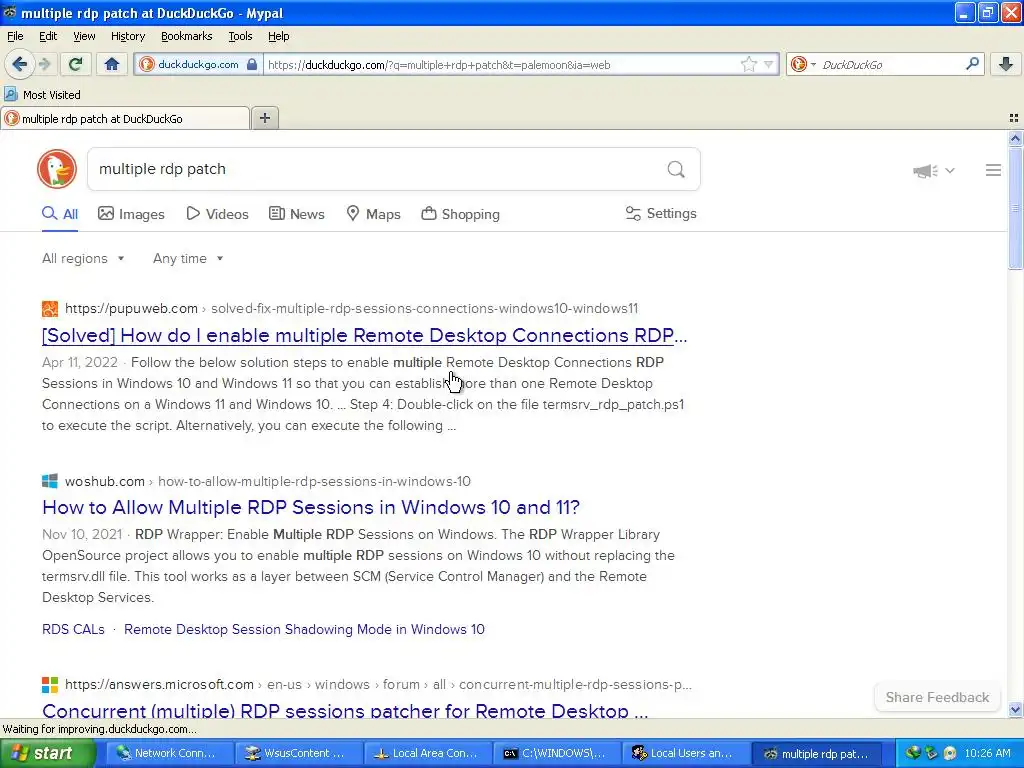The height and width of the screenshot is (768, 1024).
Task: Switch to Local Area Connection taskbar window
Action: pyautogui.click(x=426, y=753)
